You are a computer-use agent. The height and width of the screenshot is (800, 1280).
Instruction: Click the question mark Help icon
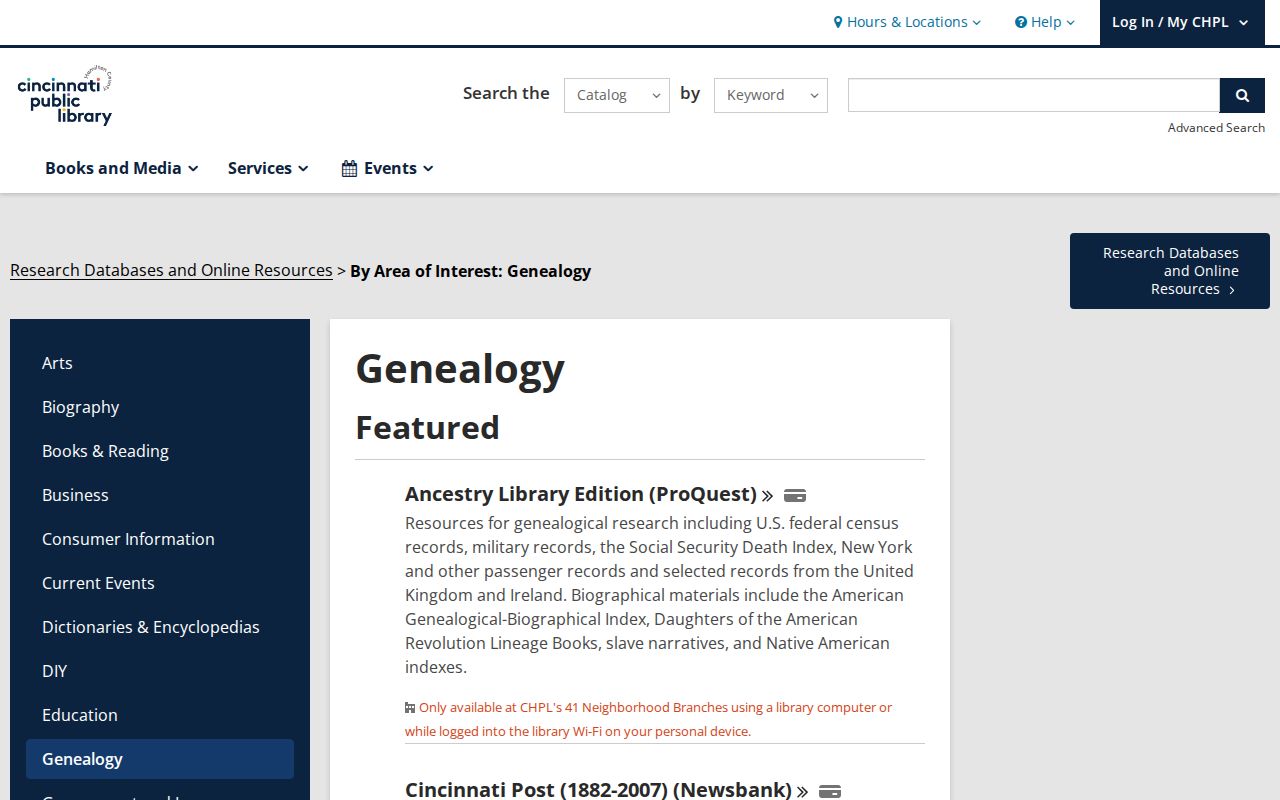pyautogui.click(x=1021, y=22)
